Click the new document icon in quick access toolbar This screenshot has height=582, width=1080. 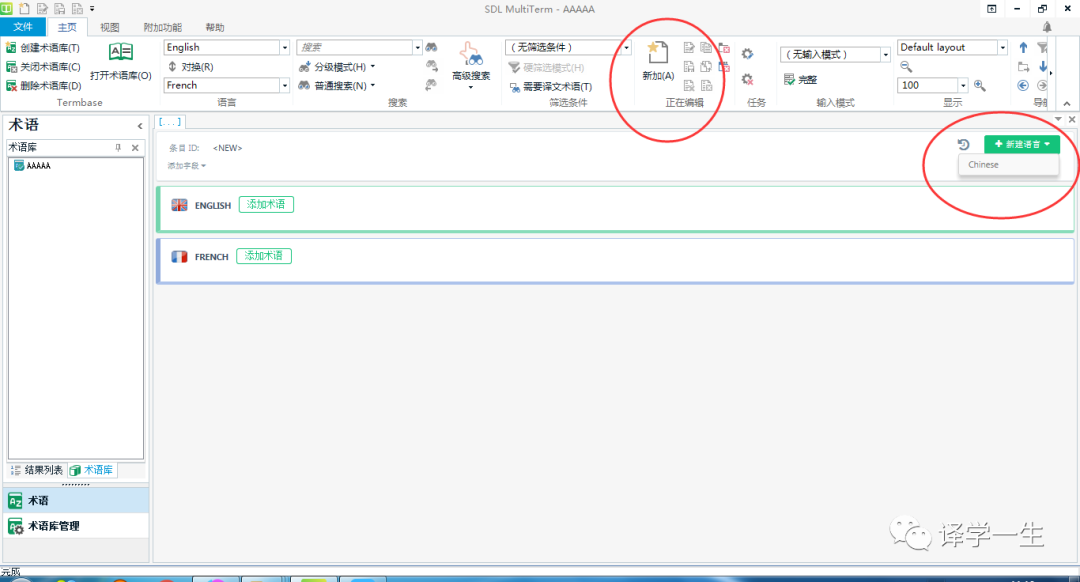(25, 9)
